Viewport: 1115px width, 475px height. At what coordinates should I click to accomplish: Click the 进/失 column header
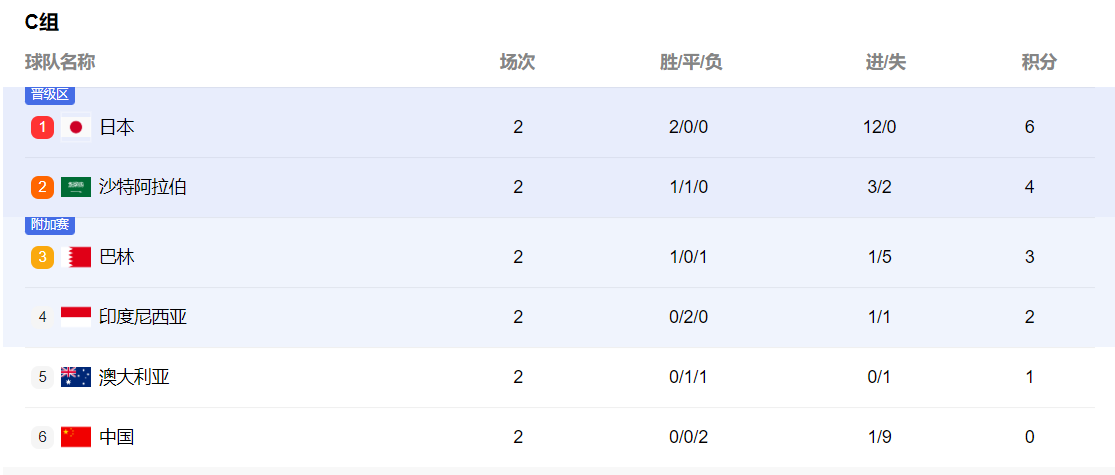click(885, 63)
